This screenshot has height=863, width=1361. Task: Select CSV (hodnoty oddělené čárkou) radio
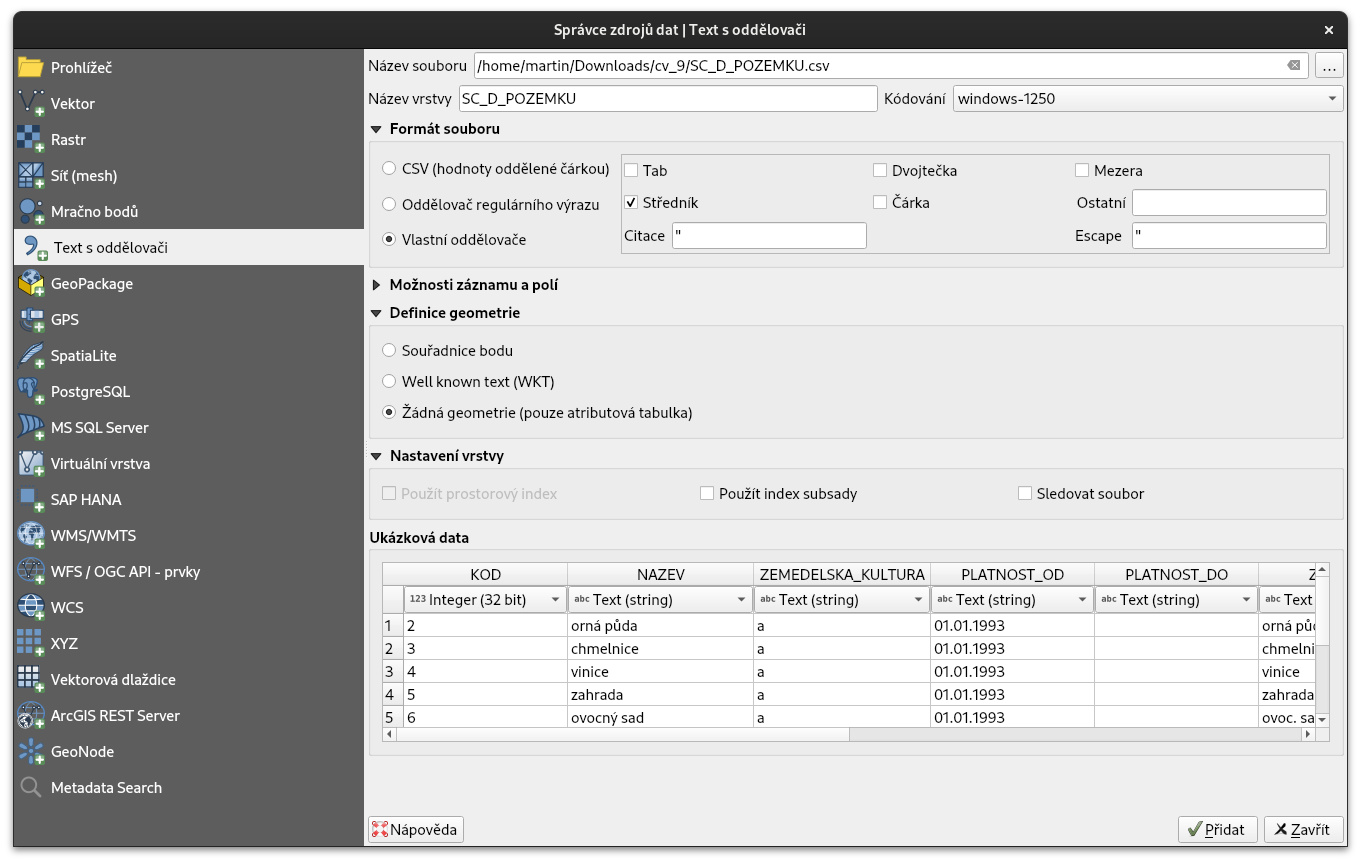coord(389,169)
